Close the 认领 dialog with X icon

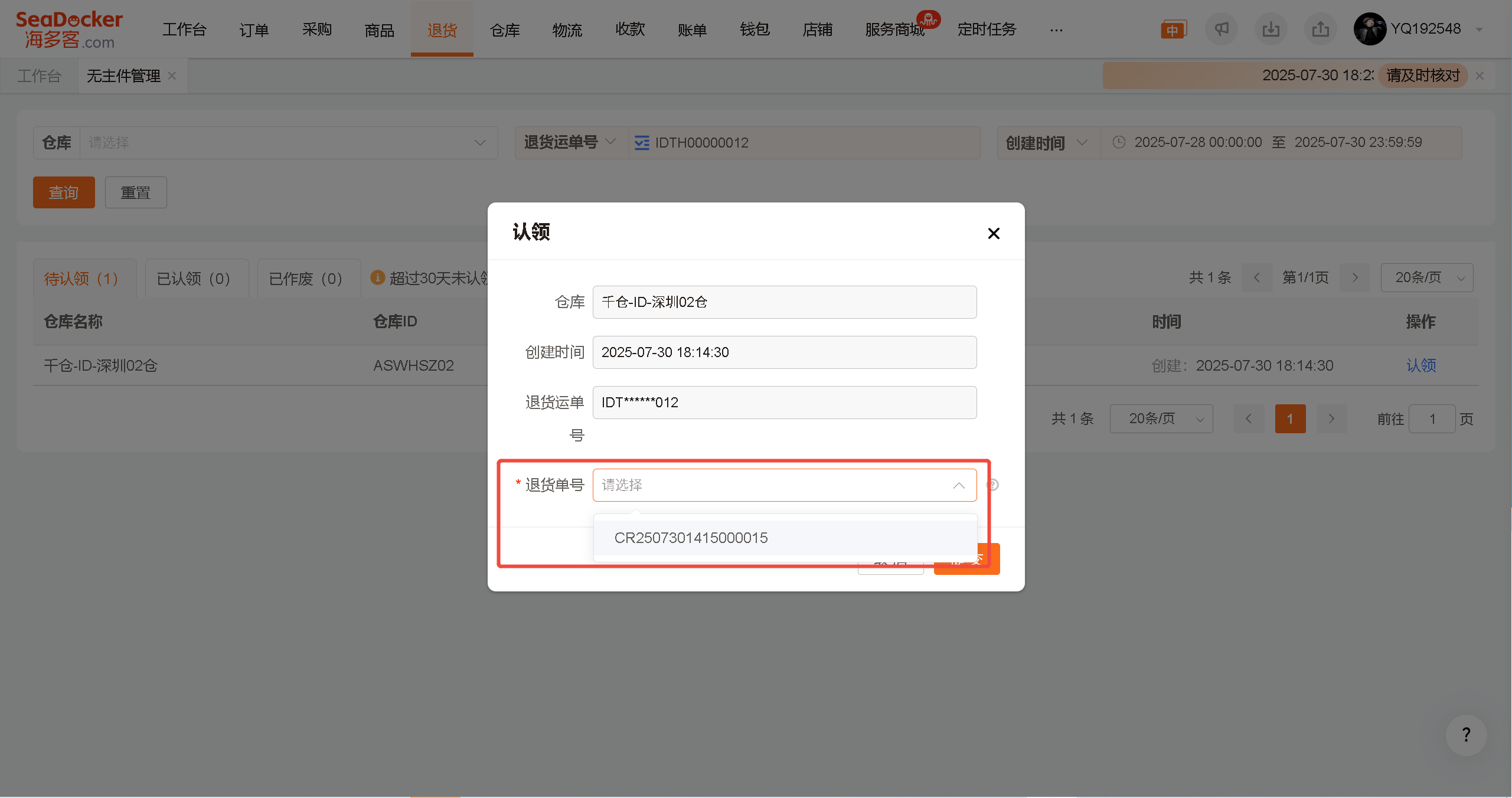click(x=994, y=233)
